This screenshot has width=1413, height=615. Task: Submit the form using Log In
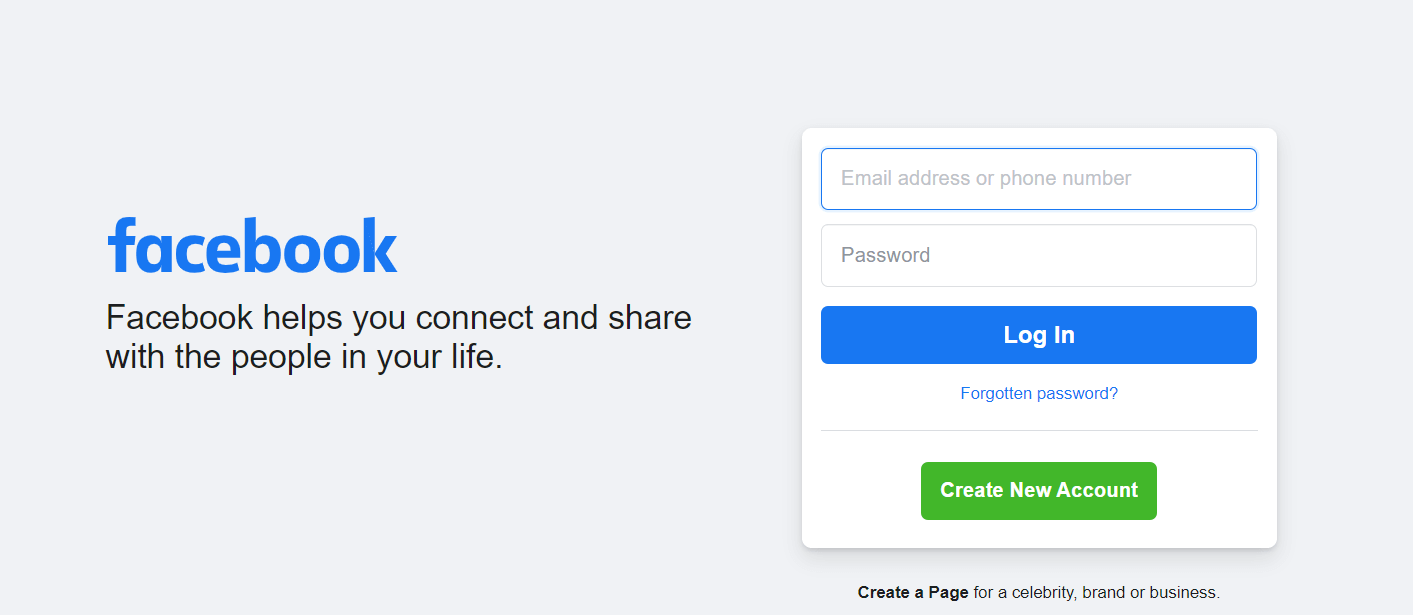pyautogui.click(x=1039, y=335)
